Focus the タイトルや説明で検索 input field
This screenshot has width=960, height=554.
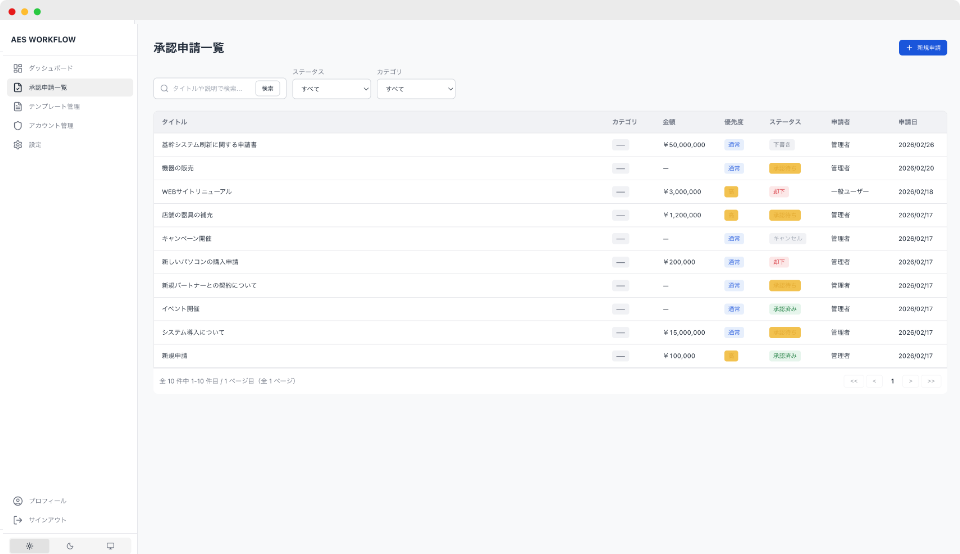tap(212, 89)
